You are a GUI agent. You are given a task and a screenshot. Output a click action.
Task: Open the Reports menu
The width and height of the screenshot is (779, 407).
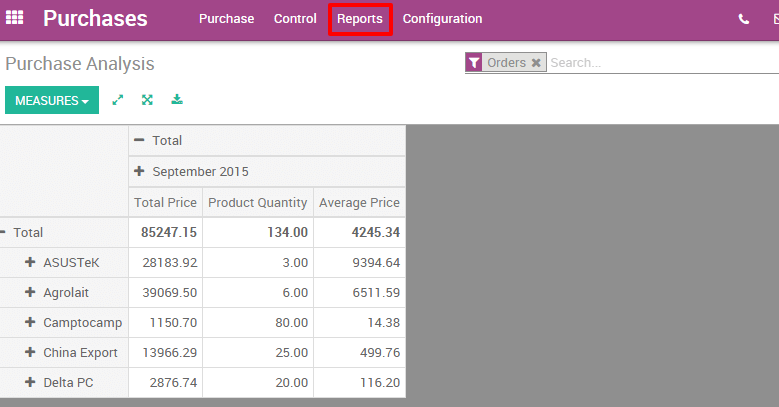pos(359,19)
